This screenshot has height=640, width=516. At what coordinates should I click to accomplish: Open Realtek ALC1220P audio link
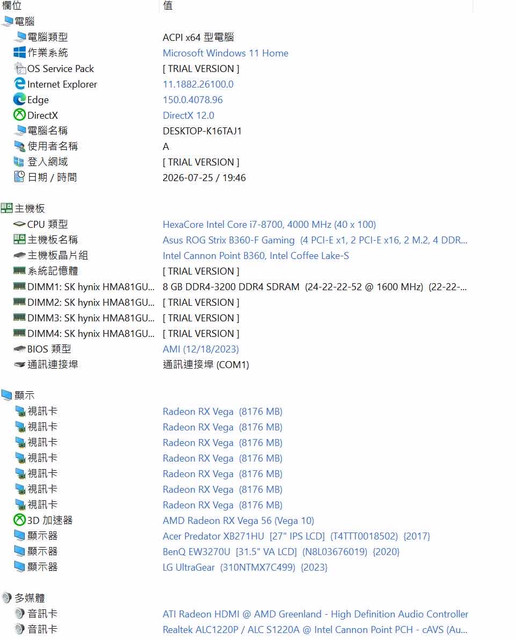click(x=315, y=629)
